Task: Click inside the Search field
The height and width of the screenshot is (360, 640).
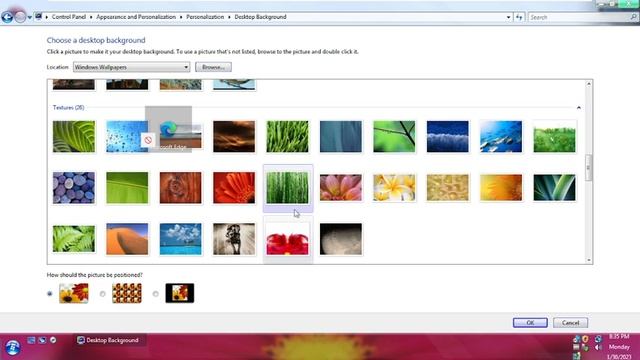Action: tap(579, 17)
